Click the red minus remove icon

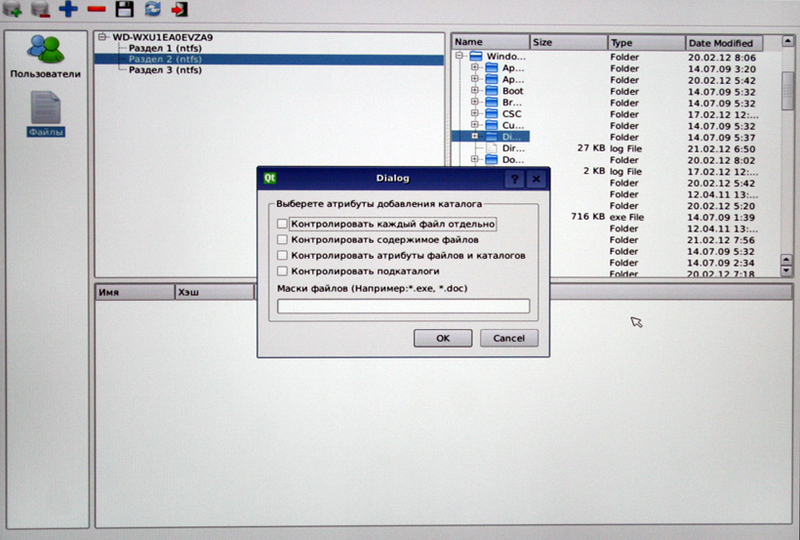(x=96, y=9)
